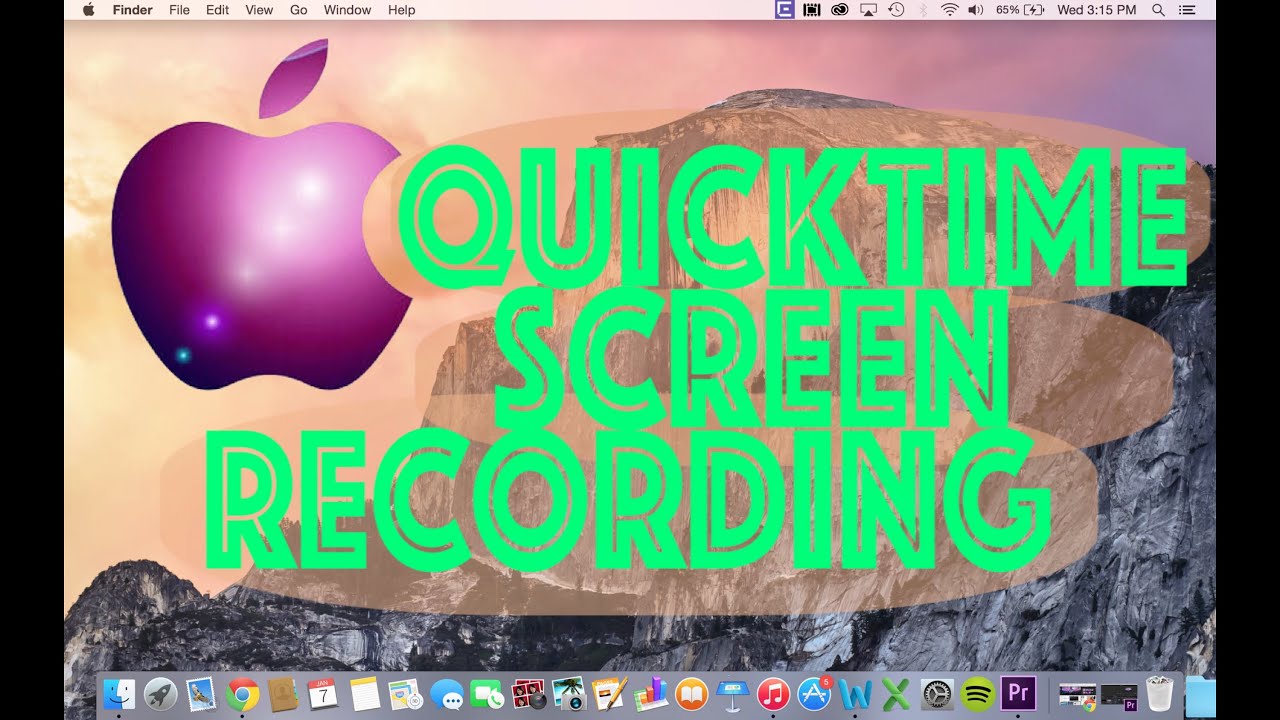Launch Adobe Premiere Pro from Dock

tap(1019, 693)
